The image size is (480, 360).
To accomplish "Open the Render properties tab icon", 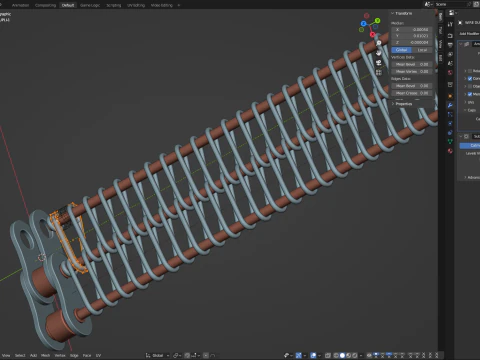I will click(x=450, y=35).
